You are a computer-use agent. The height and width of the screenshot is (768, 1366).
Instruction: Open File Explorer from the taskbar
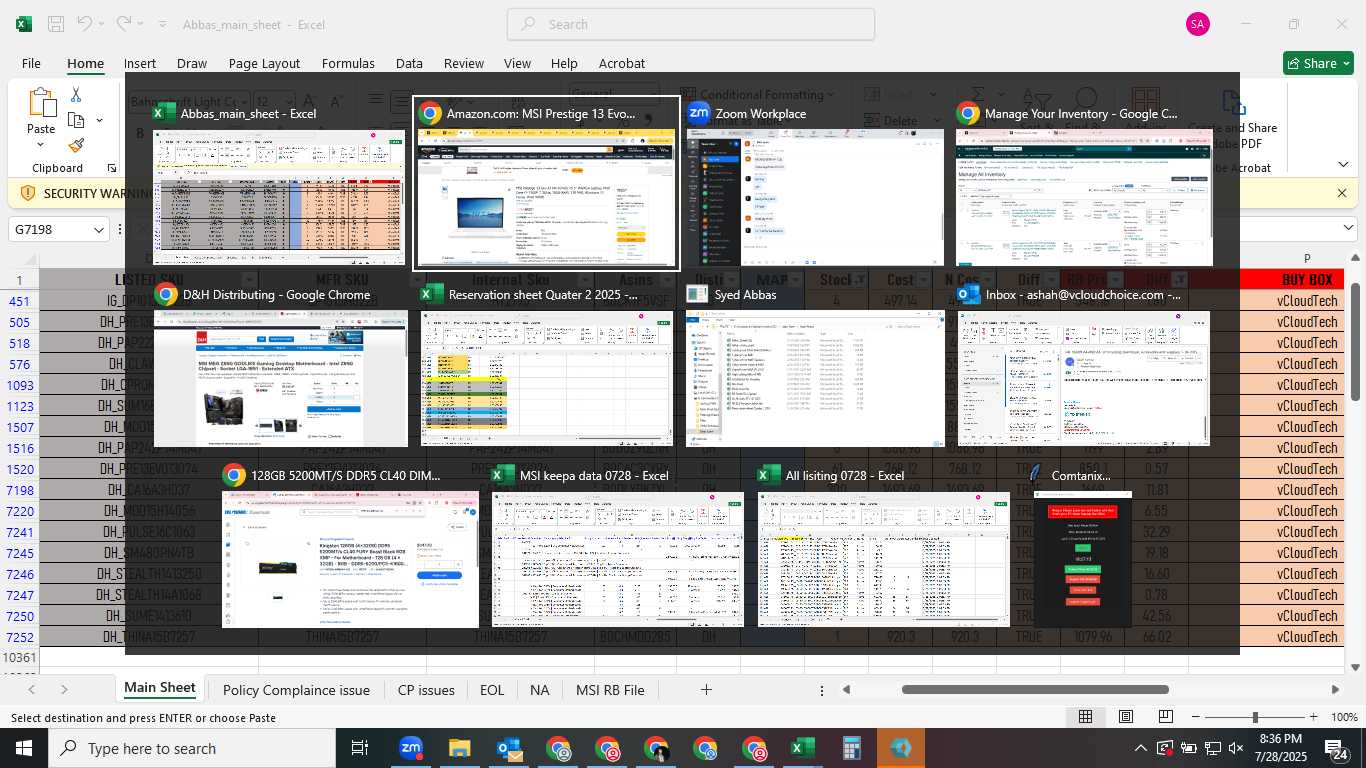tap(459, 748)
